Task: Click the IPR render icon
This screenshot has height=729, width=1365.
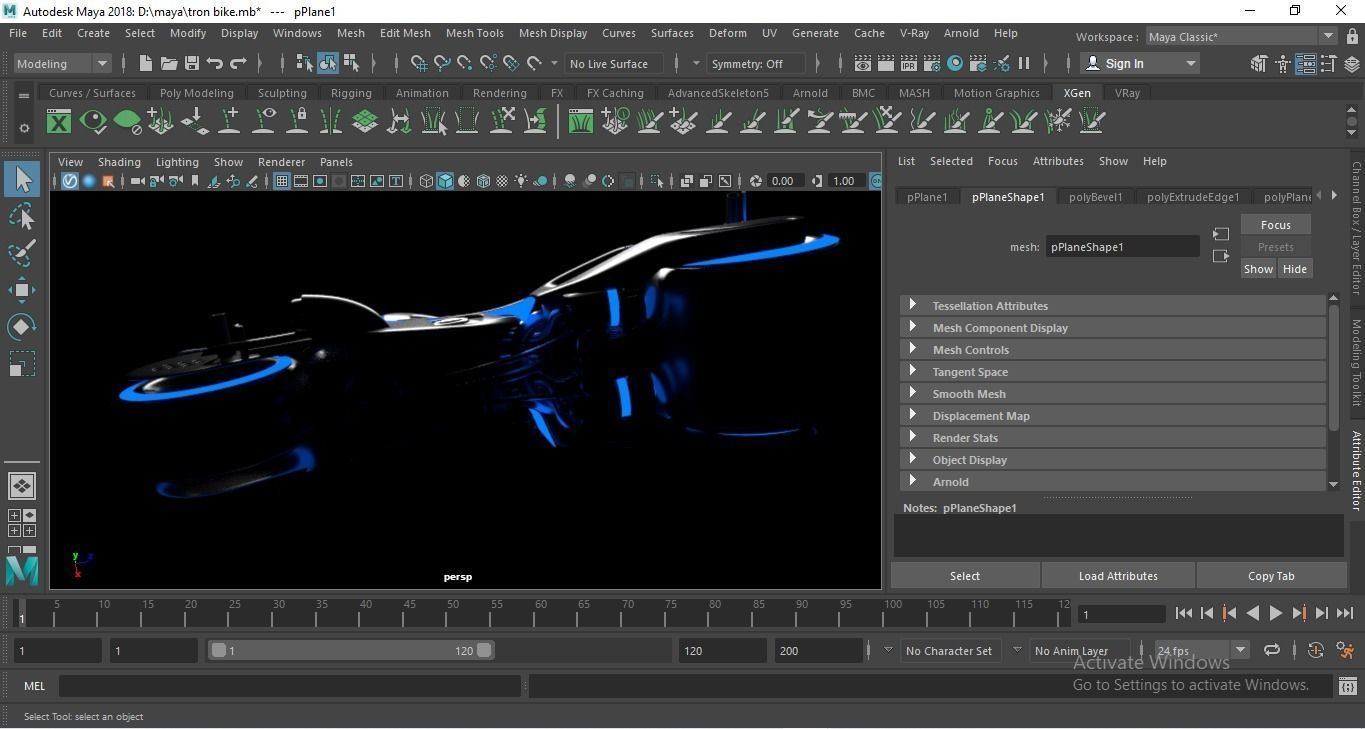Action: (909, 63)
